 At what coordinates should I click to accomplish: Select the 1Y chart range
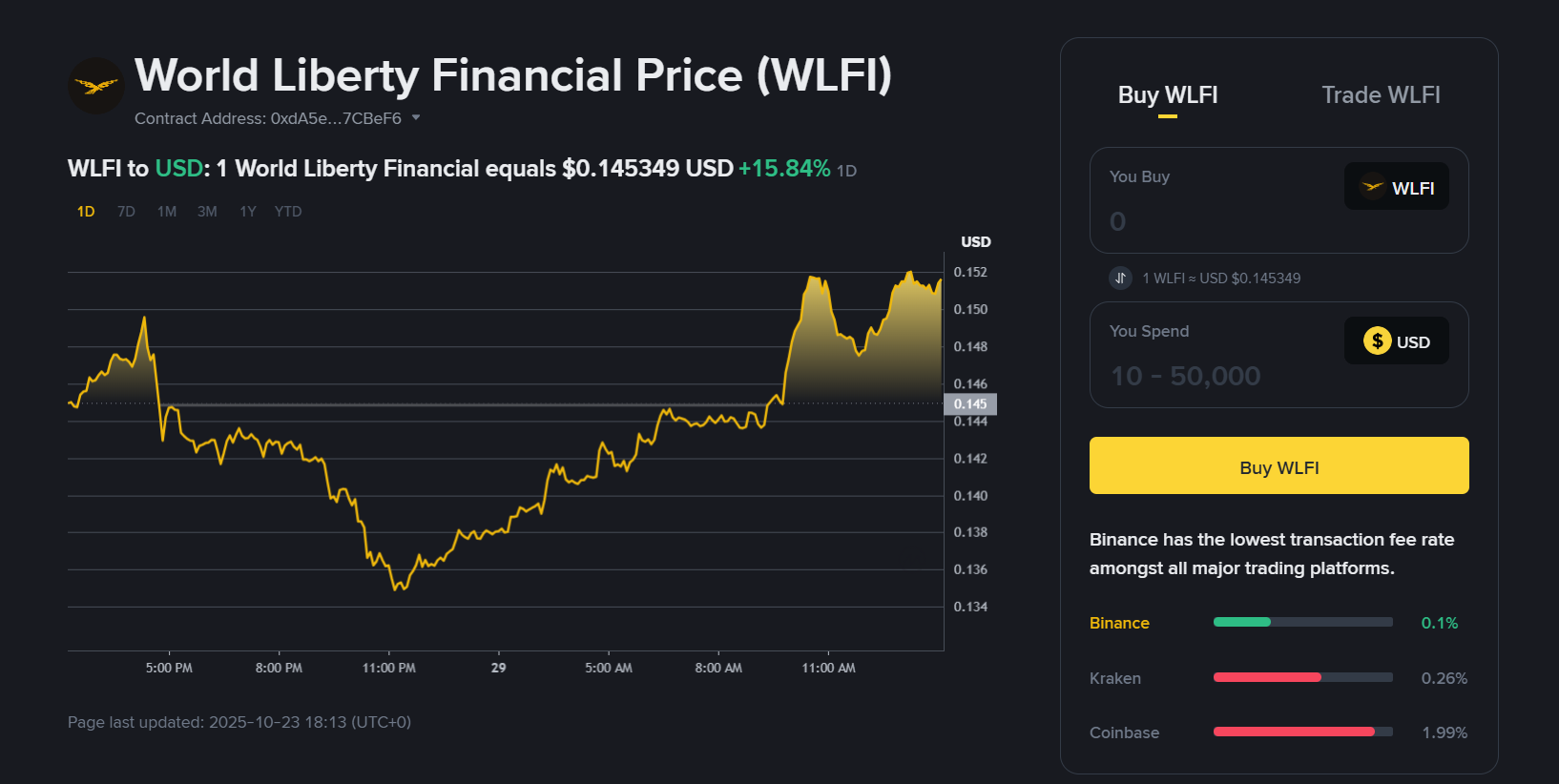point(248,212)
